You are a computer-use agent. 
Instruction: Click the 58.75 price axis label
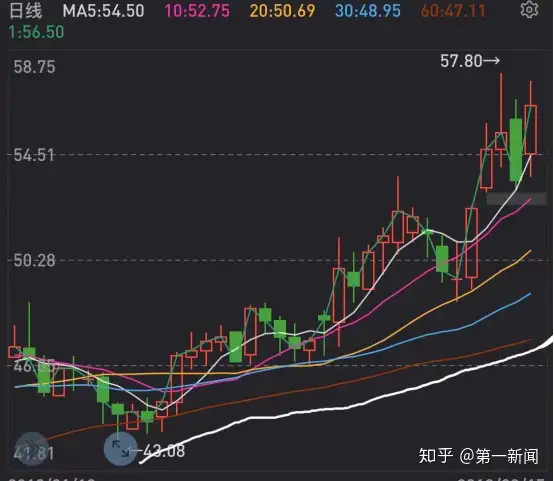pos(34,67)
